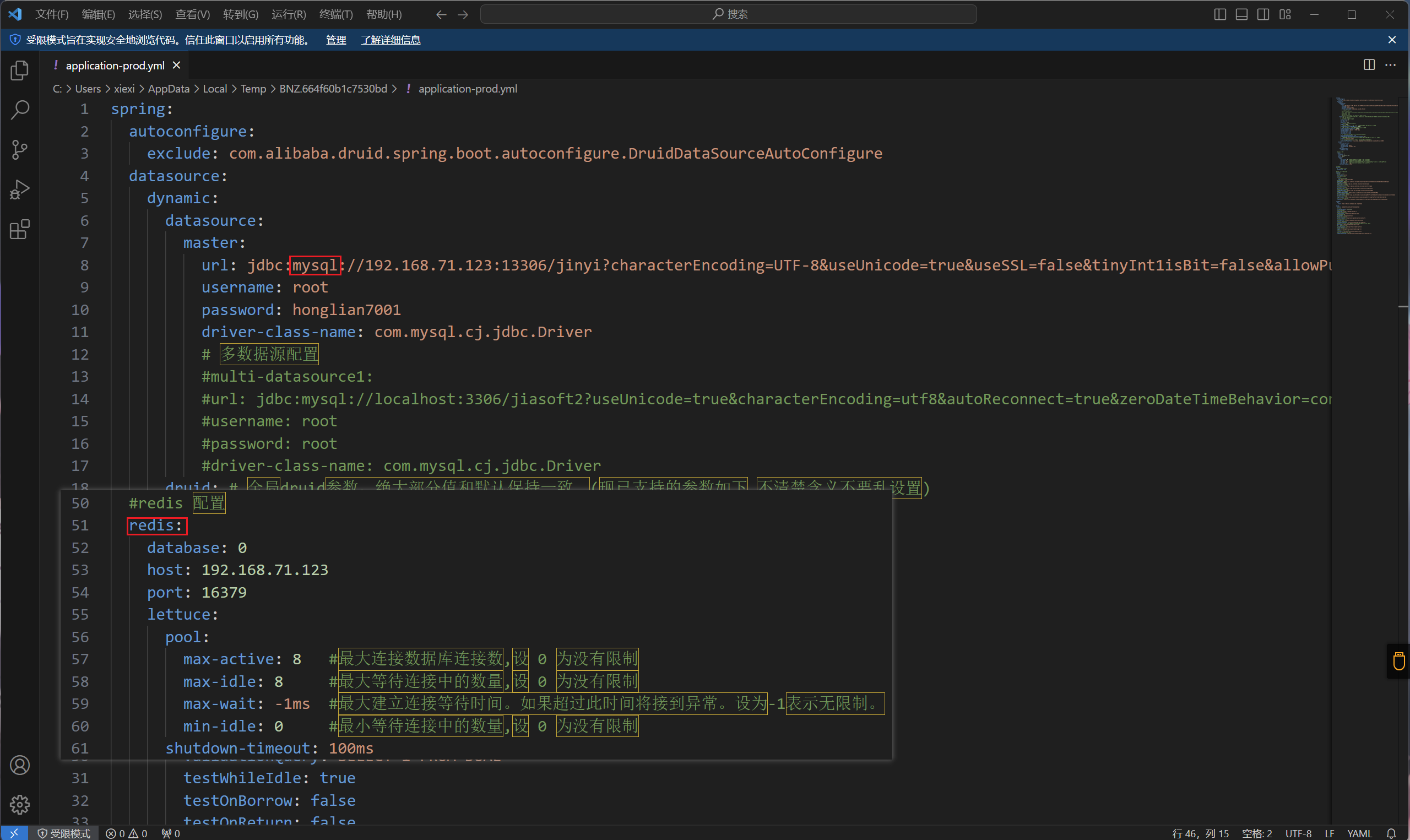Open the Temp breadcrumb dropdown
Screen dimensions: 1410x840
pos(253,89)
